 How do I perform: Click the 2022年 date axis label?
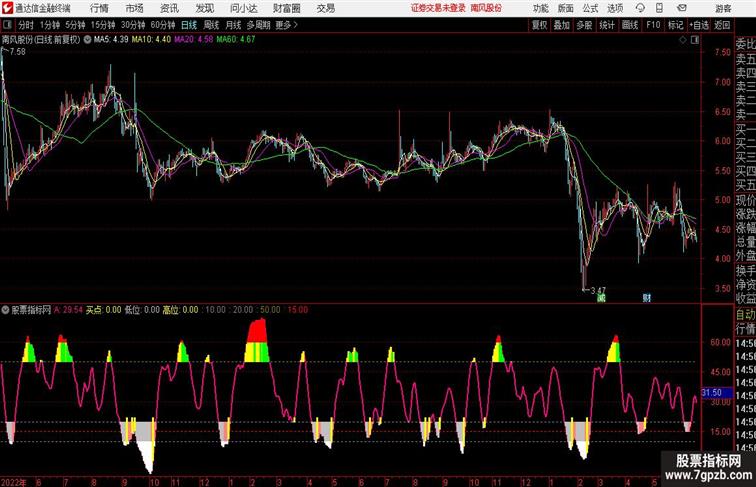[x=14, y=482]
